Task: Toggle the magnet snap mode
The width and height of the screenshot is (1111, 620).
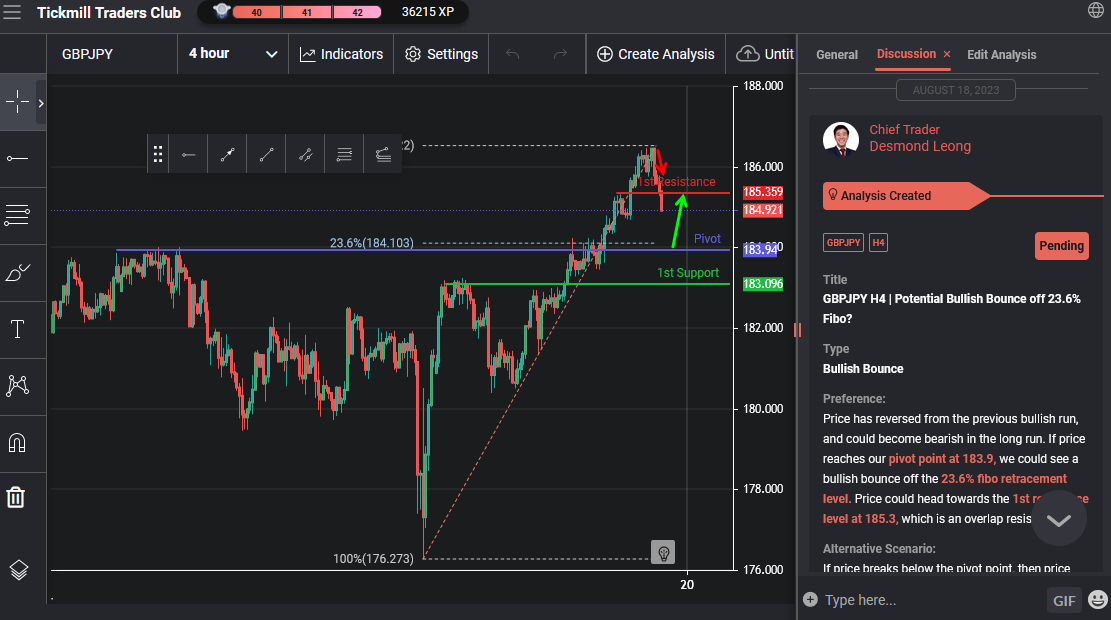Action: pyautogui.click(x=17, y=443)
